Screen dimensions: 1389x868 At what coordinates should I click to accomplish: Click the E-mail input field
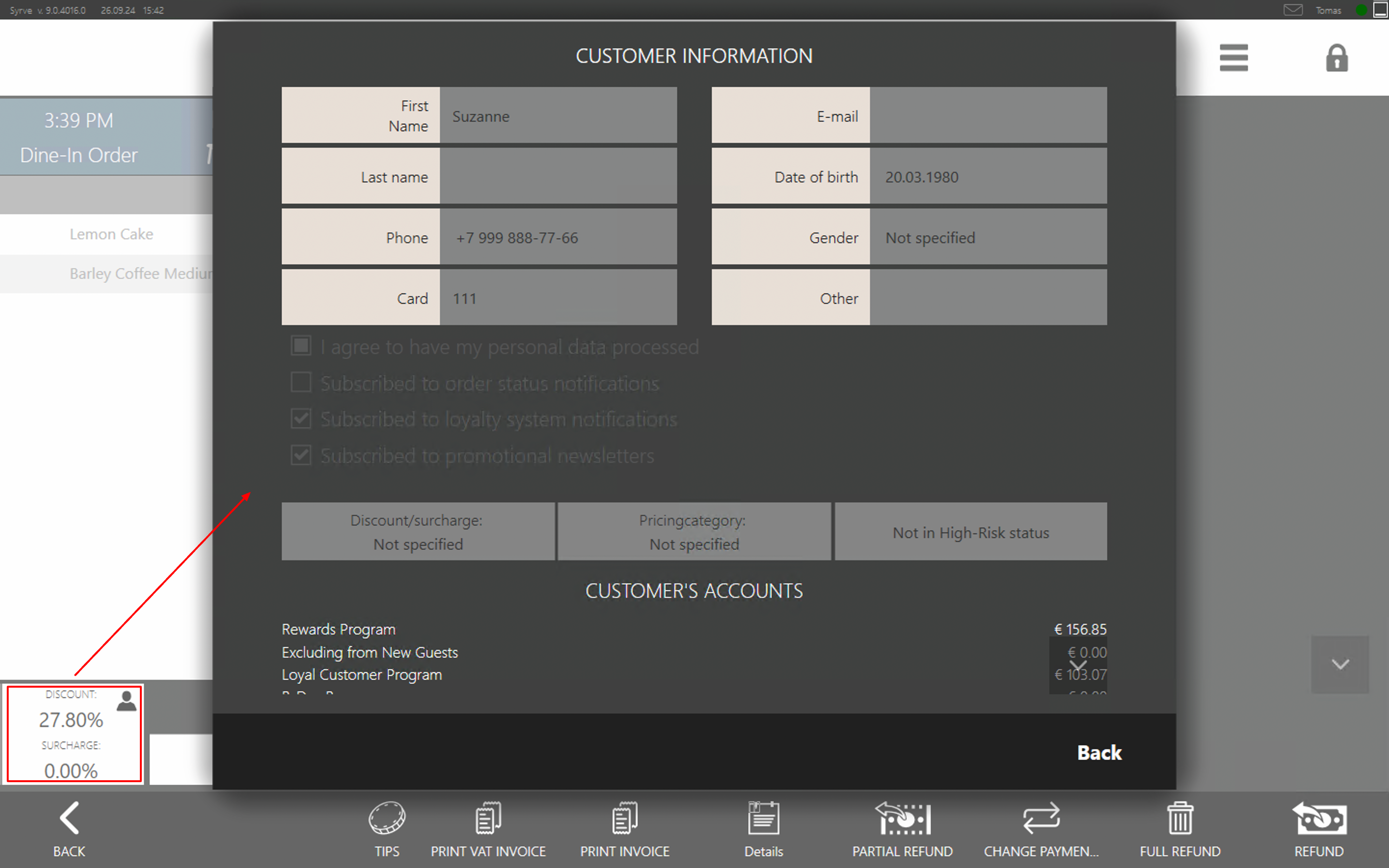pyautogui.click(x=987, y=116)
